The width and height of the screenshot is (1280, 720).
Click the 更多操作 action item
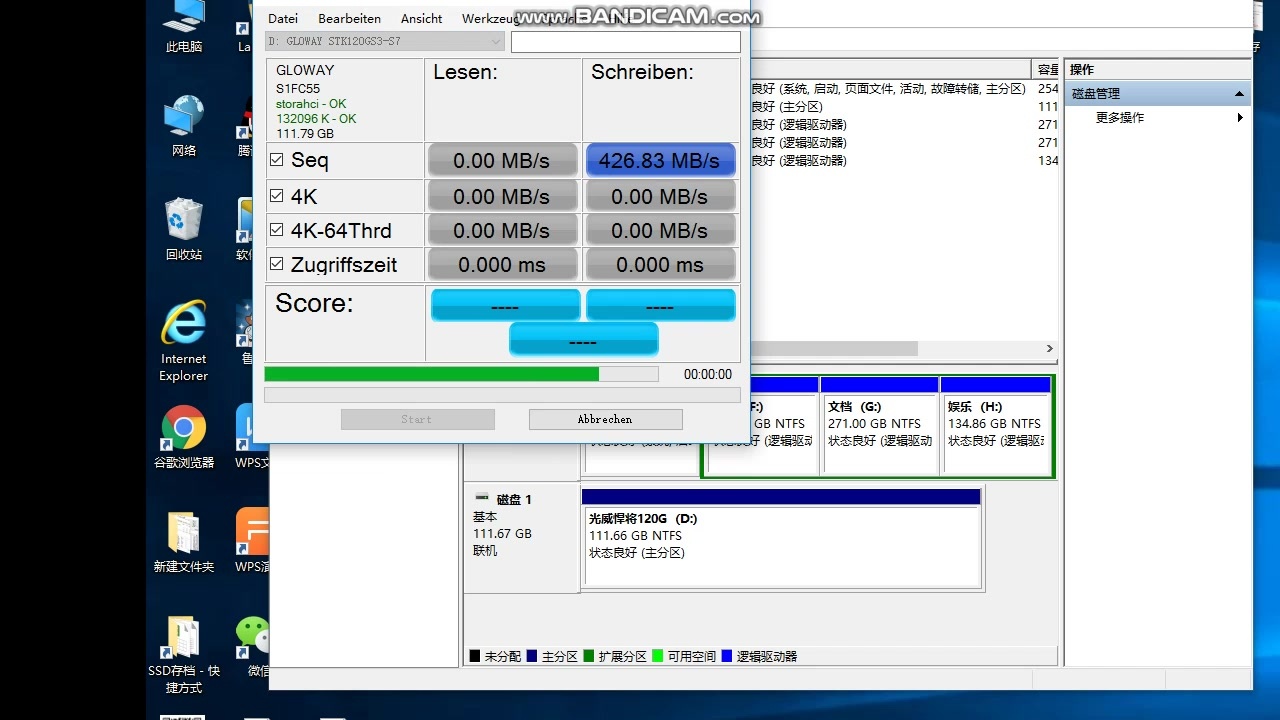point(1120,118)
